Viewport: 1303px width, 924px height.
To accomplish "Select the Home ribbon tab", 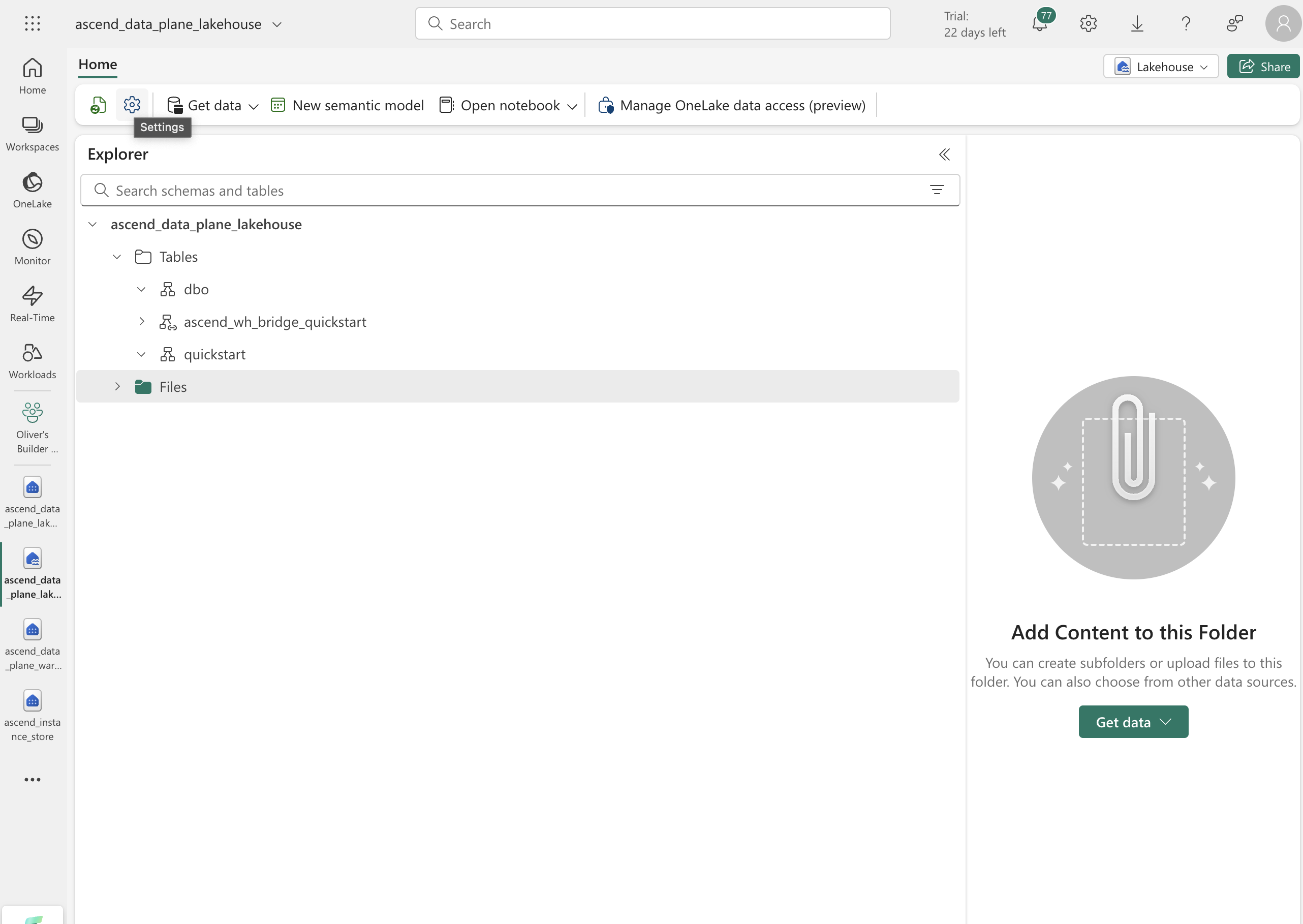I will (x=98, y=64).
